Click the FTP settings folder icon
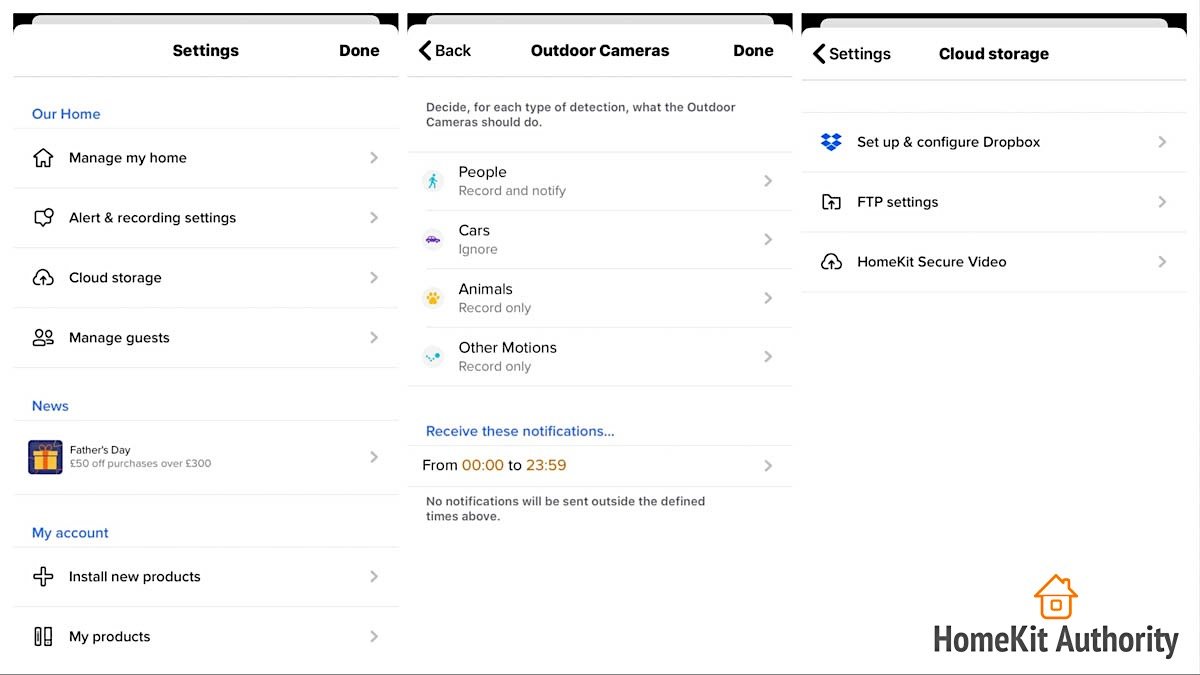The image size is (1200, 675). tap(831, 201)
